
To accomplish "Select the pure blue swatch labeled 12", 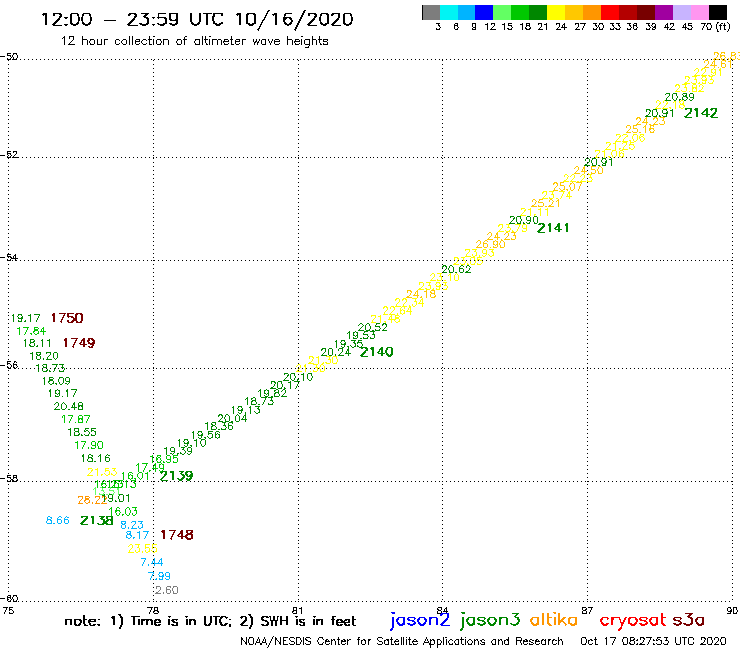I will tap(484, 12).
